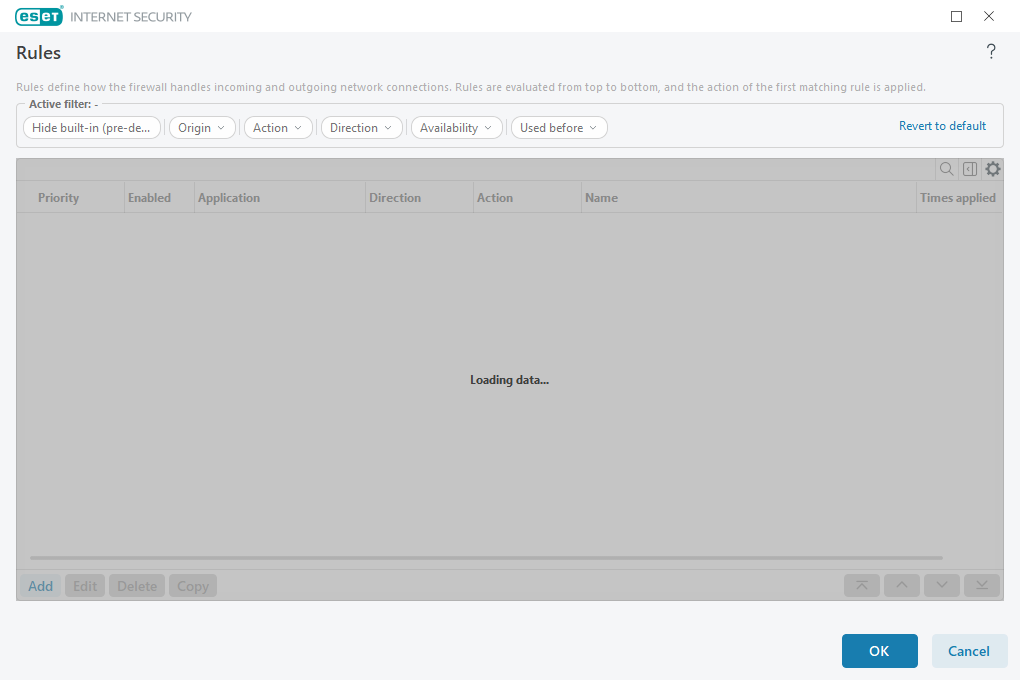Screen dimensions: 1020x680
Task: Sort by the Application column header
Action: (x=280, y=197)
